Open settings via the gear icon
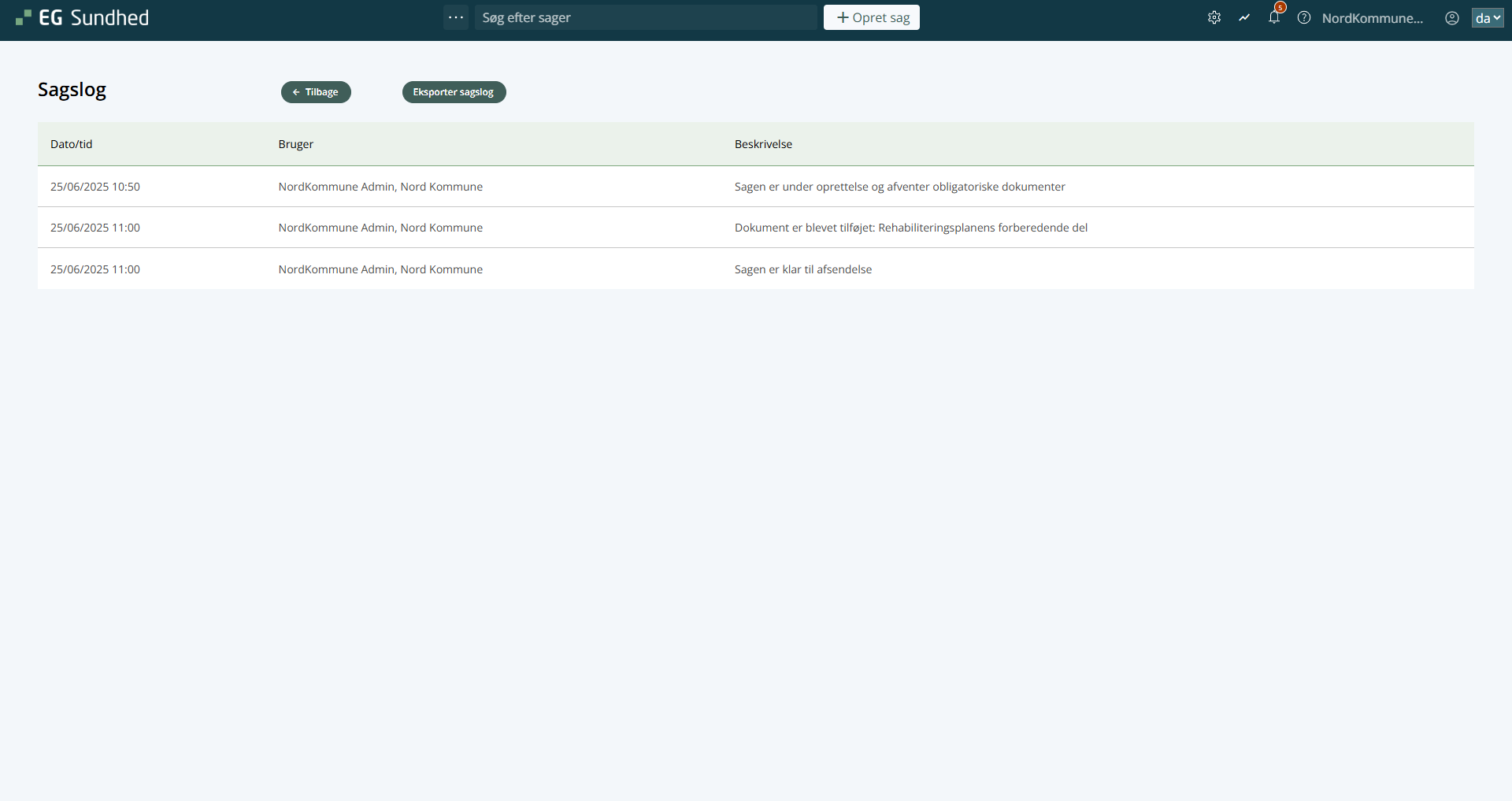The image size is (1512, 801). click(1214, 17)
